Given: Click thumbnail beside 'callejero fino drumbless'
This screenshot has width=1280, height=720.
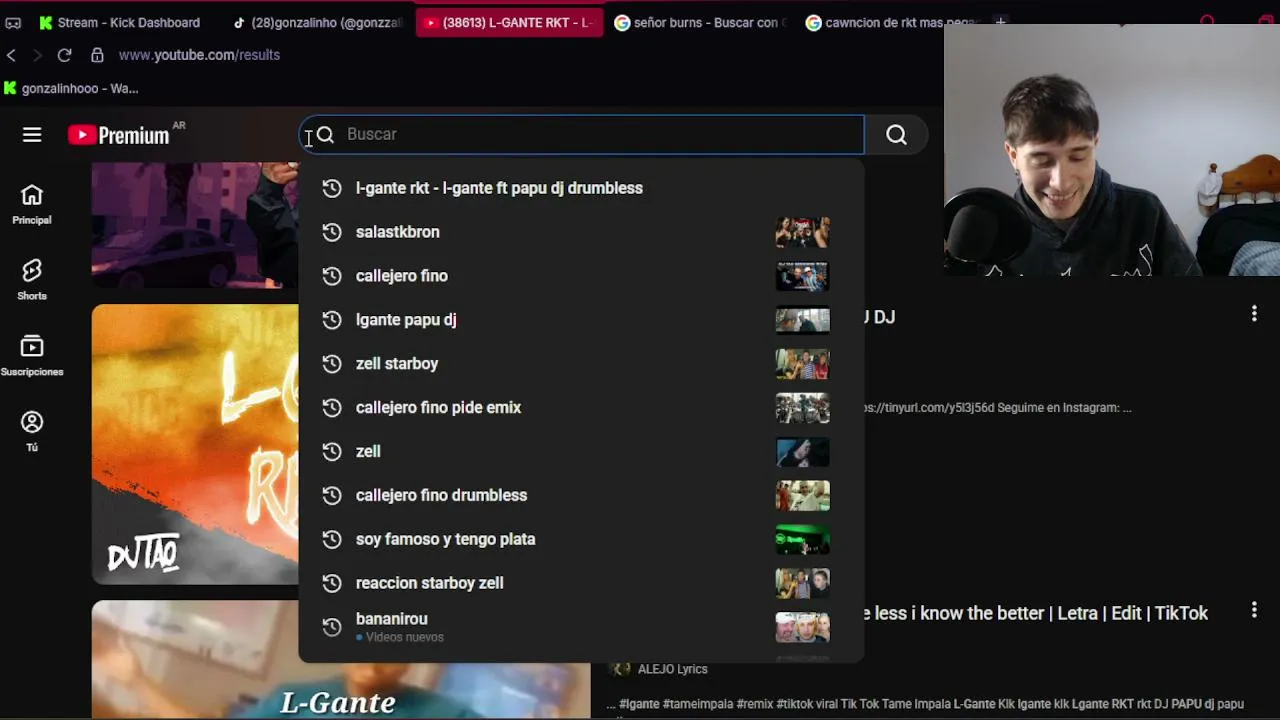Looking at the screenshot, I should click(803, 496).
